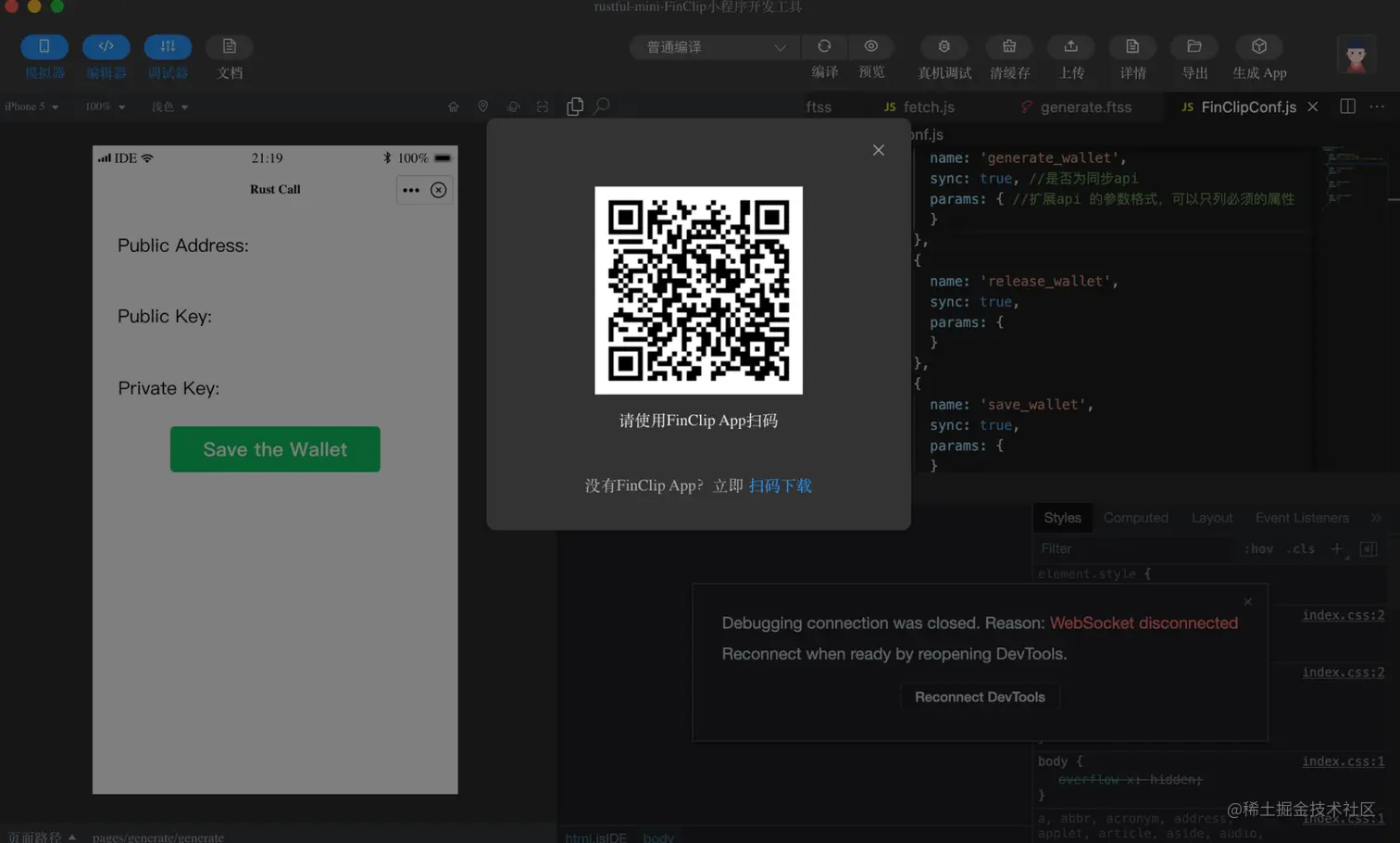Open the index.css:1 source link beside body
The image size is (1400, 843).
(1343, 761)
